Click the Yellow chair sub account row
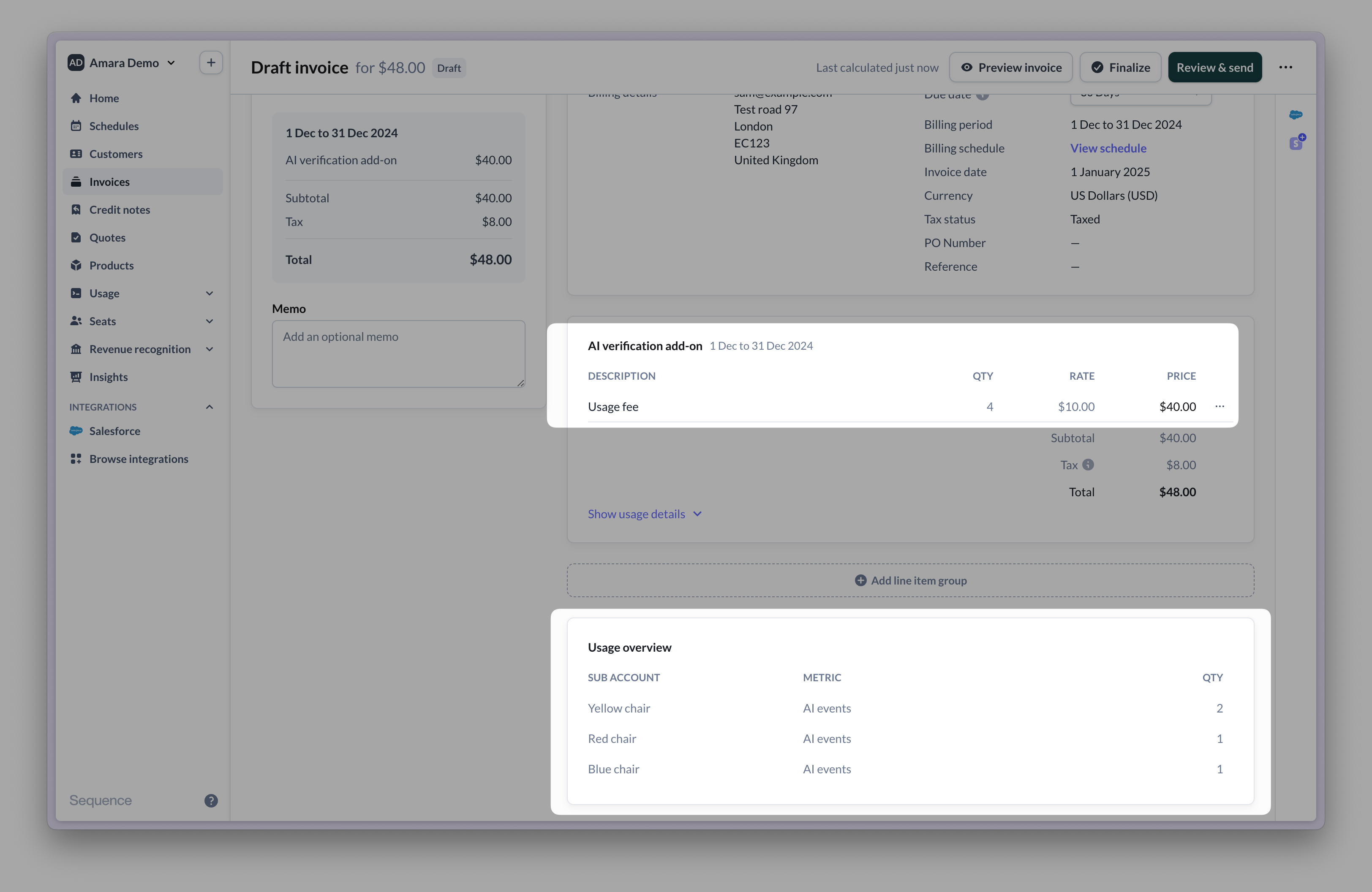The height and width of the screenshot is (892, 1372). pyautogui.click(x=905, y=708)
